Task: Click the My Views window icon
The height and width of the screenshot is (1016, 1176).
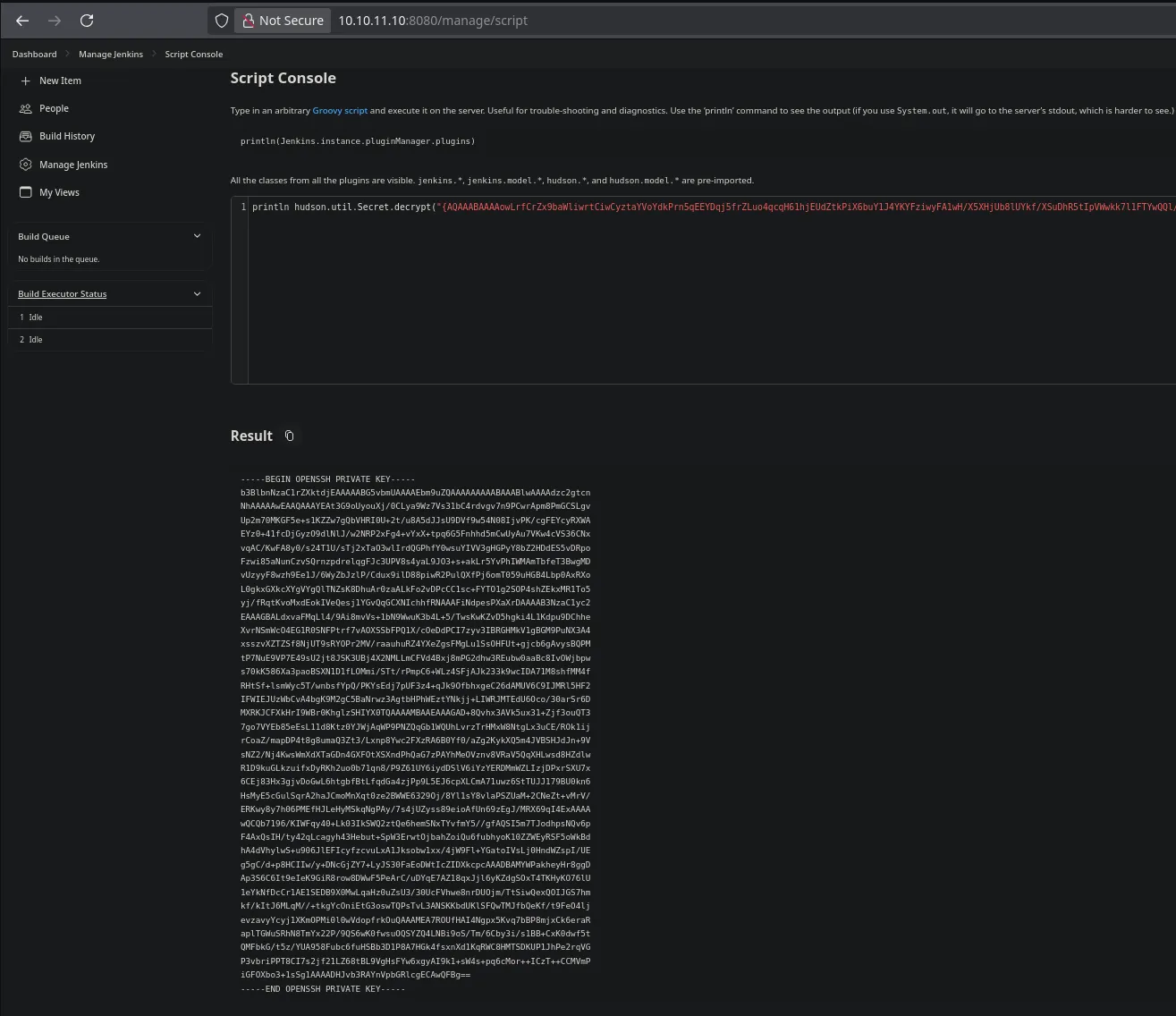Action: pyautogui.click(x=25, y=192)
